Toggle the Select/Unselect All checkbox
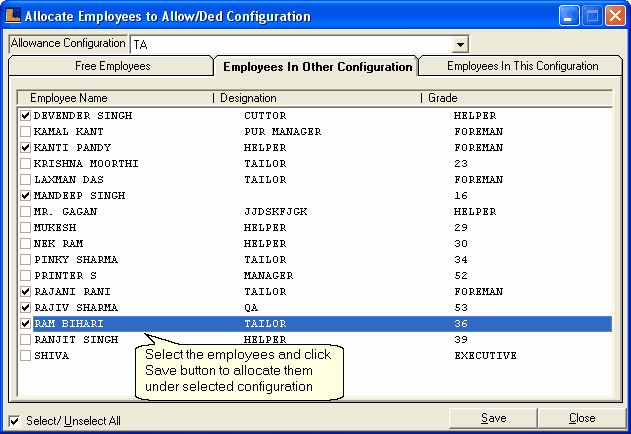Screen dimensions: 631x434 click(x=14, y=421)
